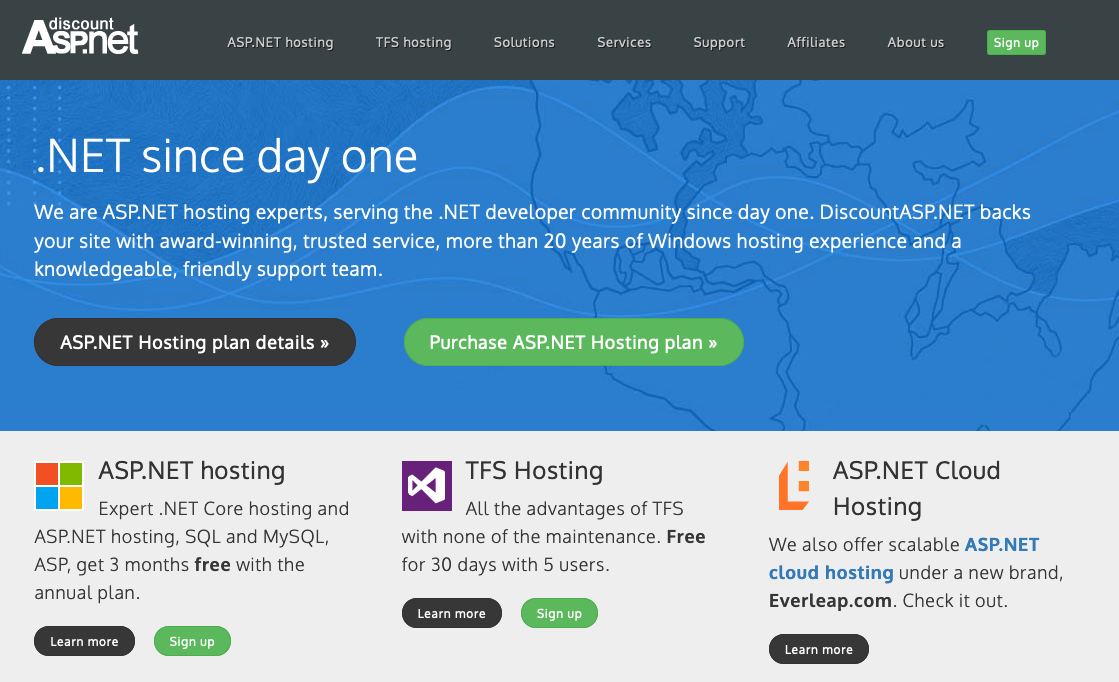Click the Microsoft Windows four-color logo icon
Screen dimensions: 1119x682
tap(59, 486)
